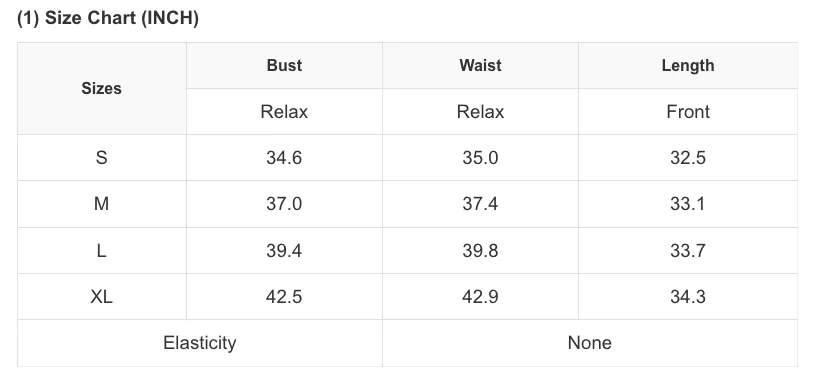
Task: Select the Relax sub-header under Waist
Action: [480, 112]
